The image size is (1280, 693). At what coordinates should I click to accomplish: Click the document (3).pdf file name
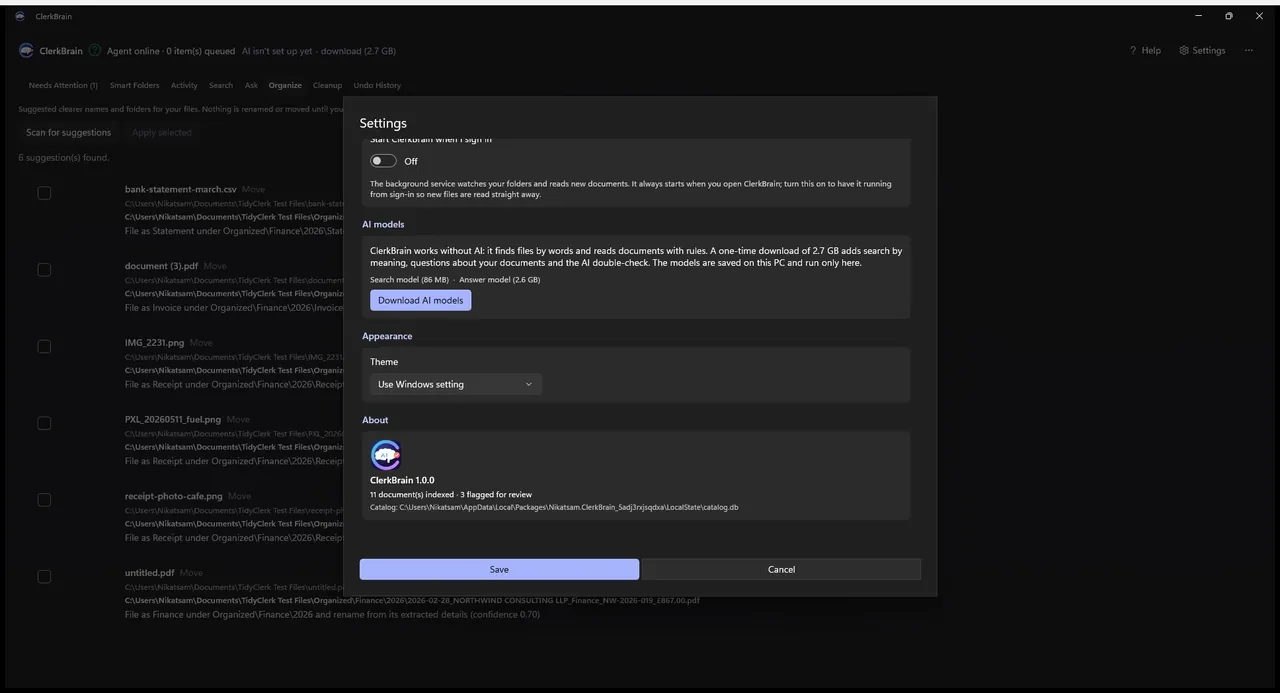tap(161, 266)
